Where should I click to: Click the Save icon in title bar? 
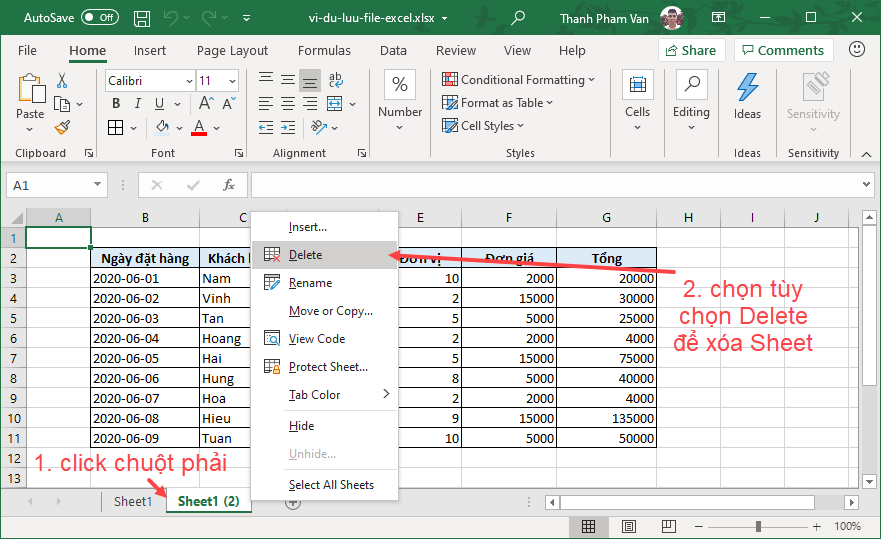(142, 19)
